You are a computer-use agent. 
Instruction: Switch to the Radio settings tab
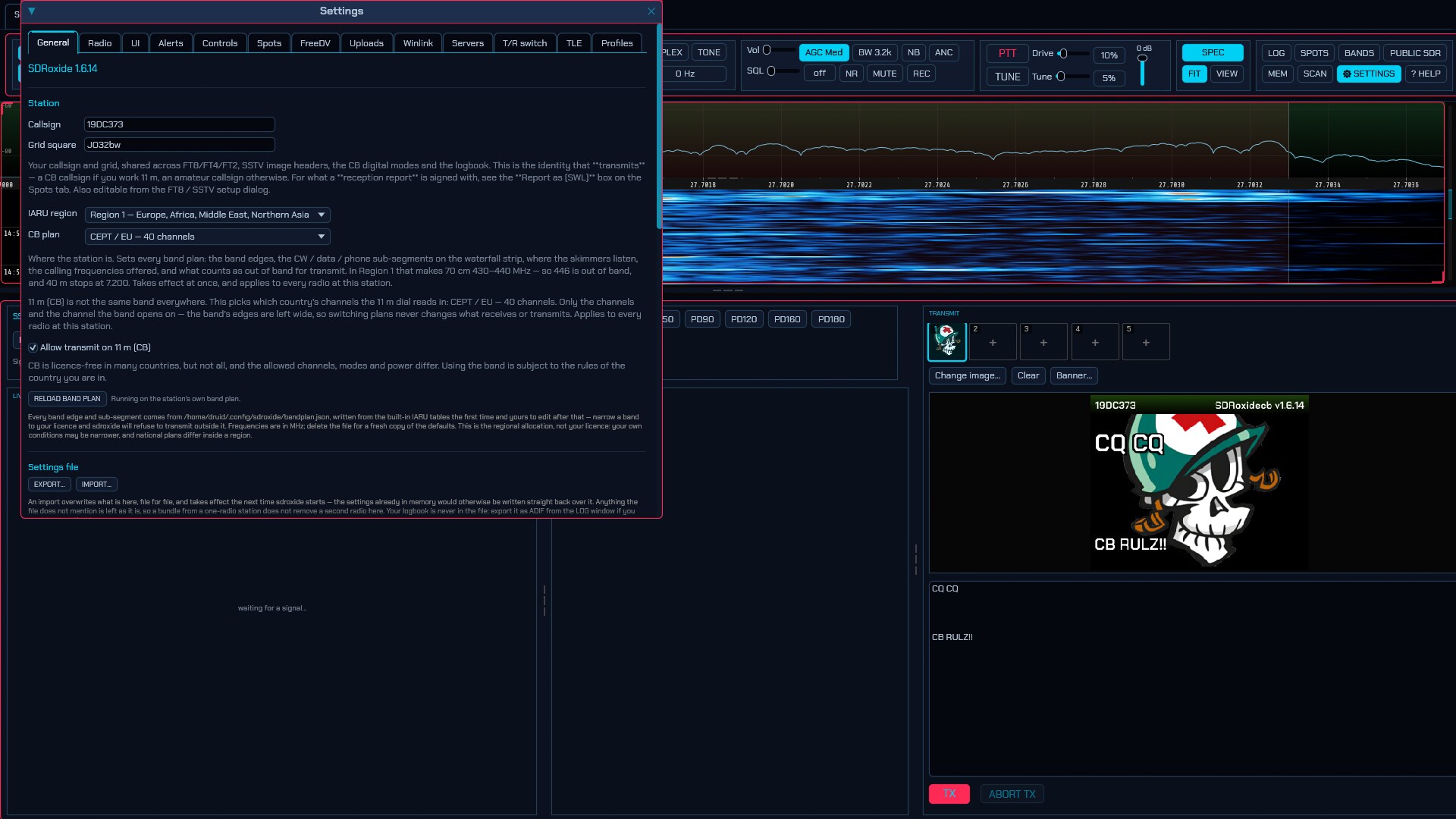tap(99, 43)
